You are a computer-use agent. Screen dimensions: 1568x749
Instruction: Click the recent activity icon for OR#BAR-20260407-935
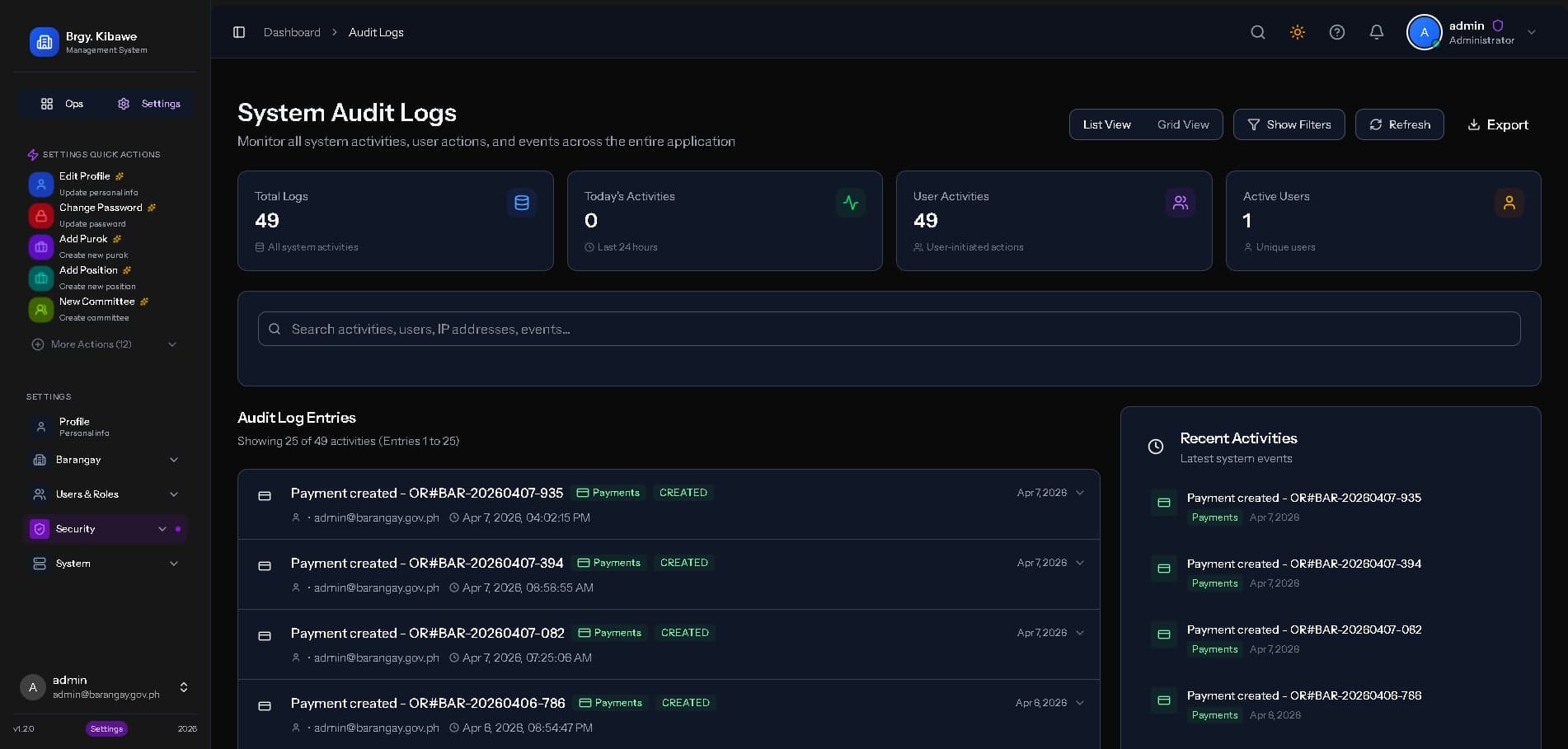[x=1164, y=503]
